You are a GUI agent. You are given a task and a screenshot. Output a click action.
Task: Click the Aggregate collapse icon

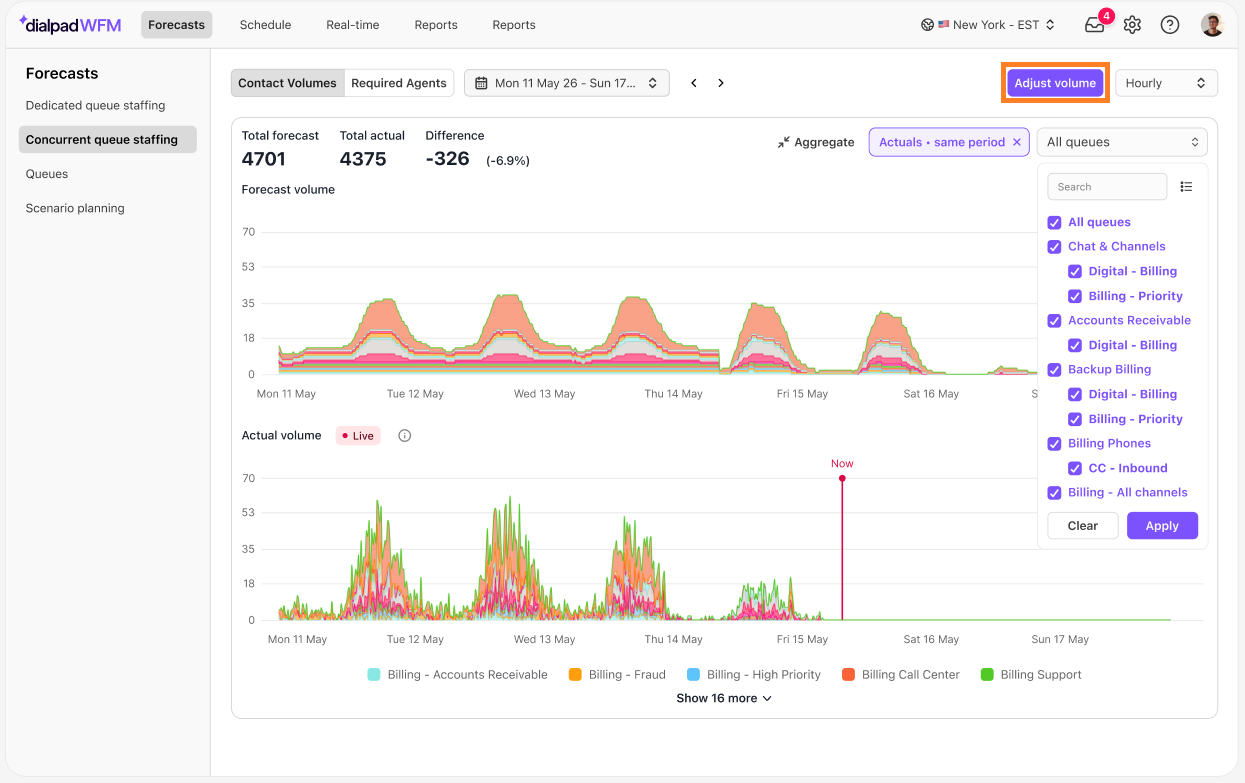pos(784,142)
